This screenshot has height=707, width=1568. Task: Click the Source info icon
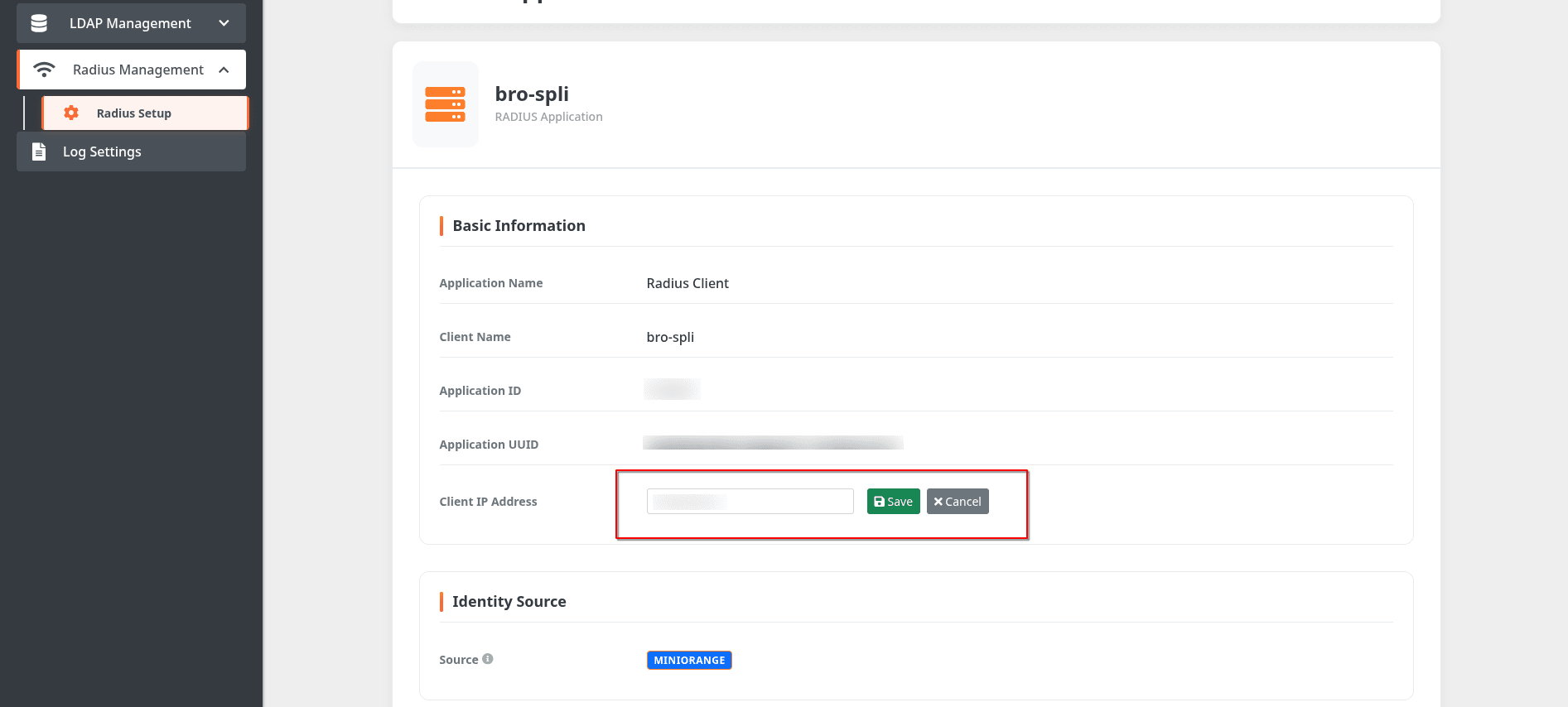(x=488, y=659)
